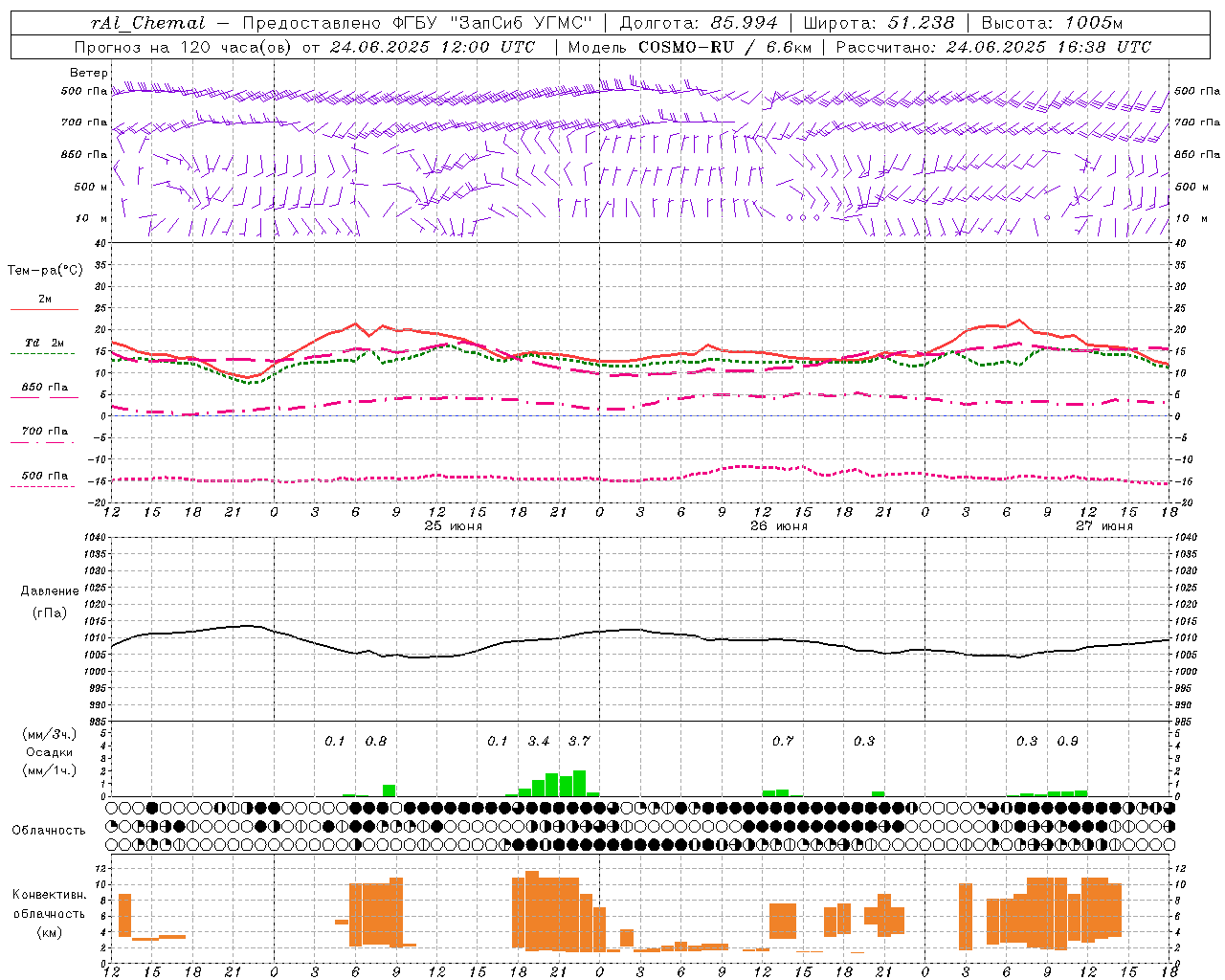Click the Тем-ра(°C) axis label
The image size is (1225, 980).
[x=45, y=270]
